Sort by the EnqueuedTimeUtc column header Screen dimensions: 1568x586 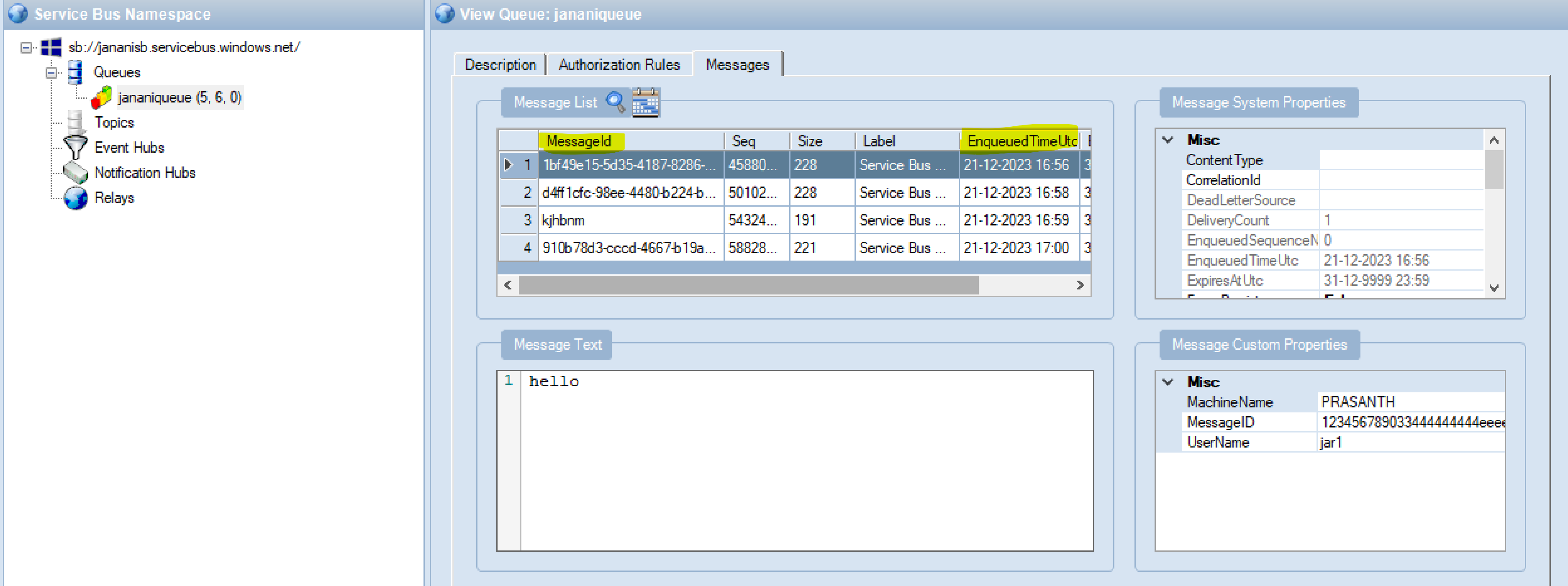[1019, 141]
